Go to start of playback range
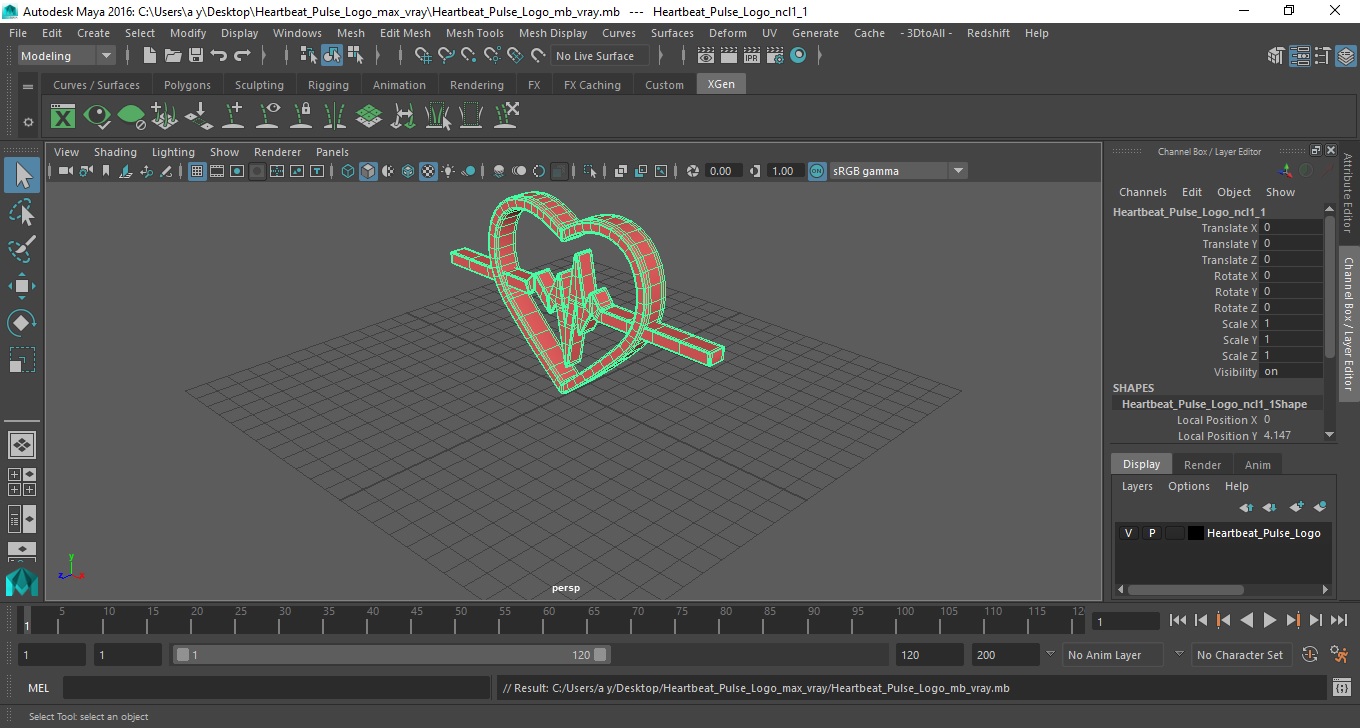The height and width of the screenshot is (728, 1360). pos(1178,620)
